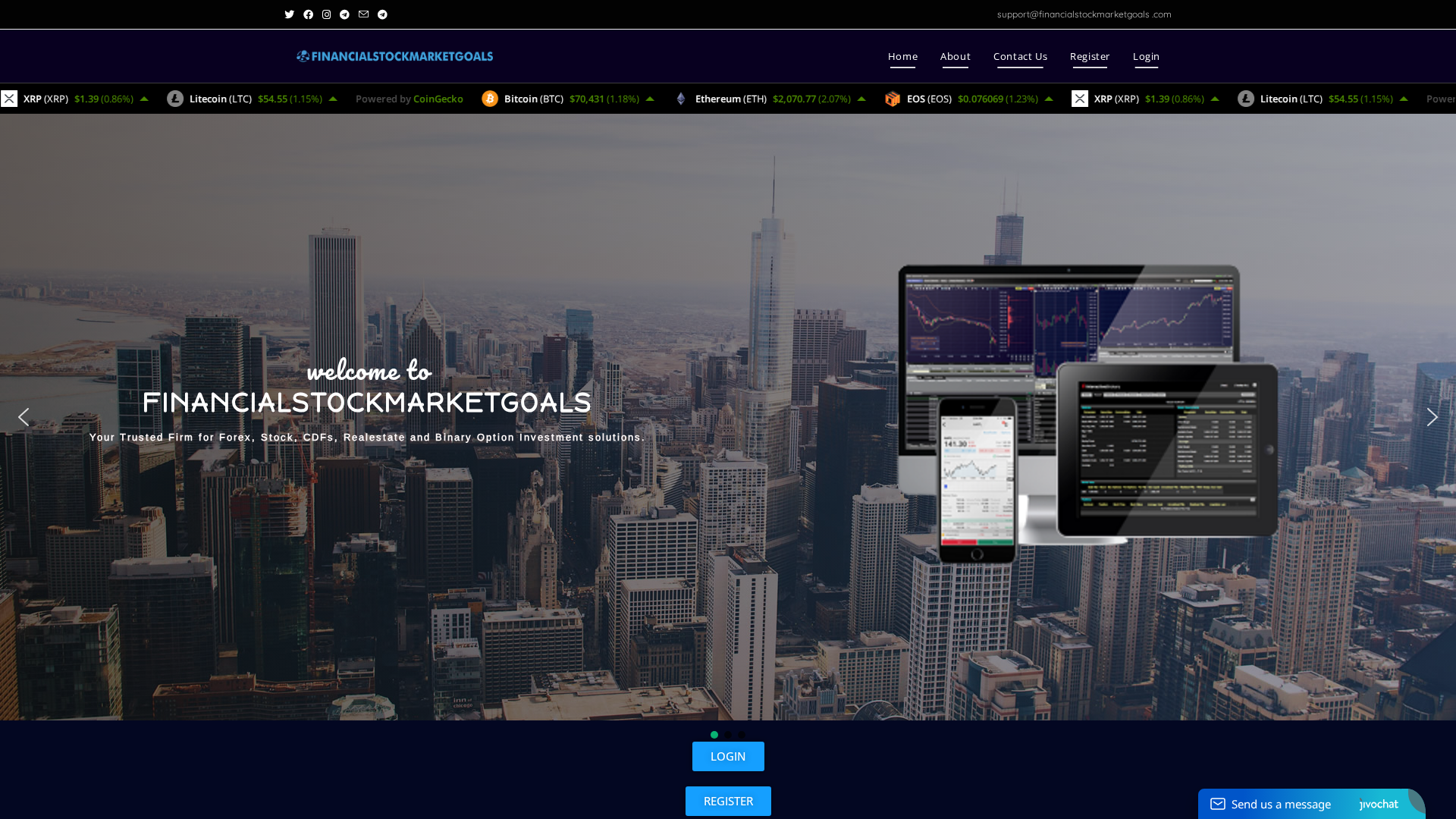Open the CoinGecko link in the ticker
The height and width of the screenshot is (819, 1456).
(438, 99)
